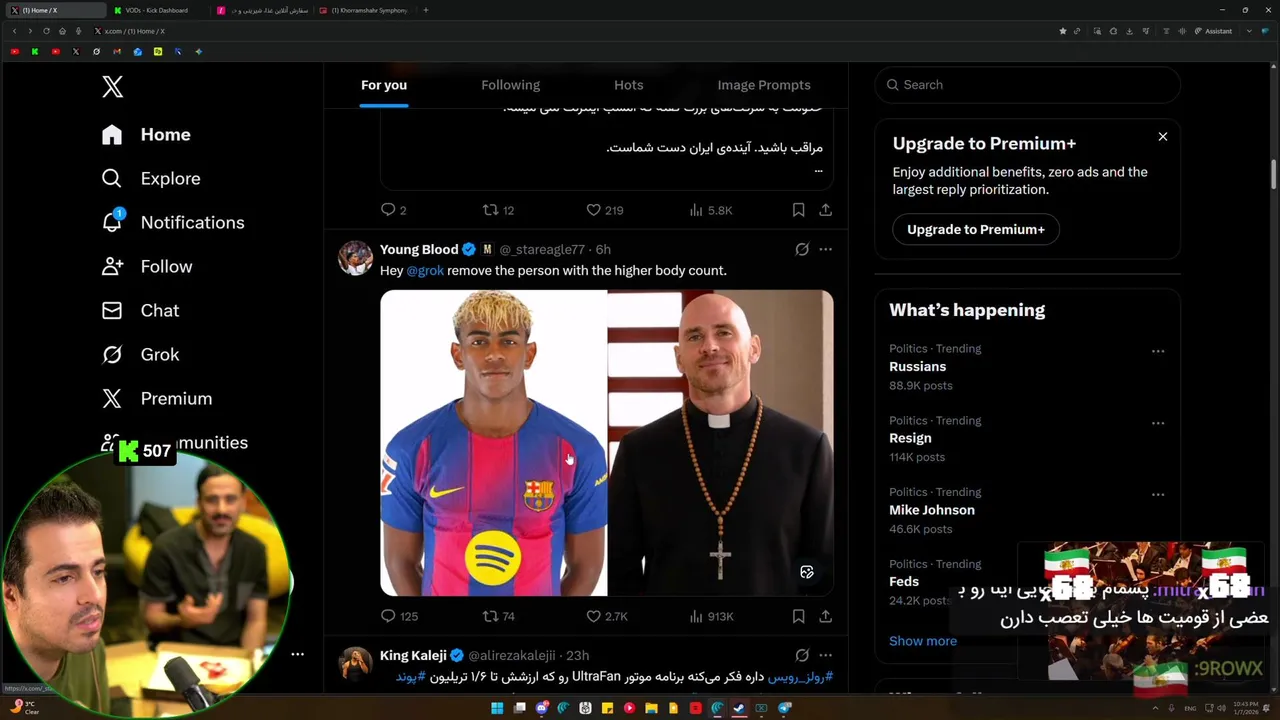Image resolution: width=1280 pixels, height=720 pixels.
Task: Open the Follow page in the sidebar
Action: [147, 266]
